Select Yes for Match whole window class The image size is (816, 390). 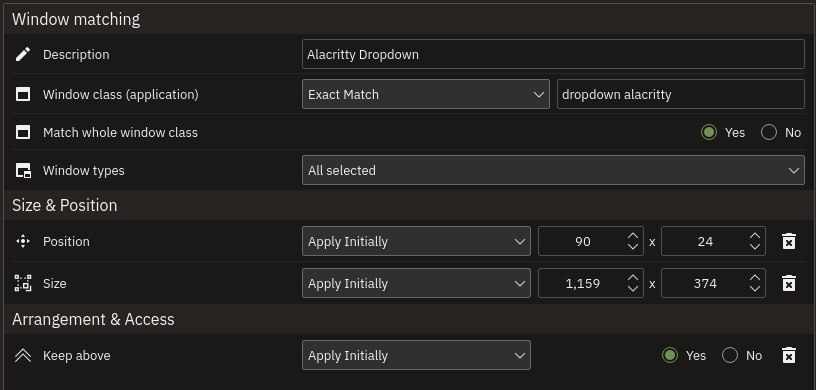[x=709, y=132]
